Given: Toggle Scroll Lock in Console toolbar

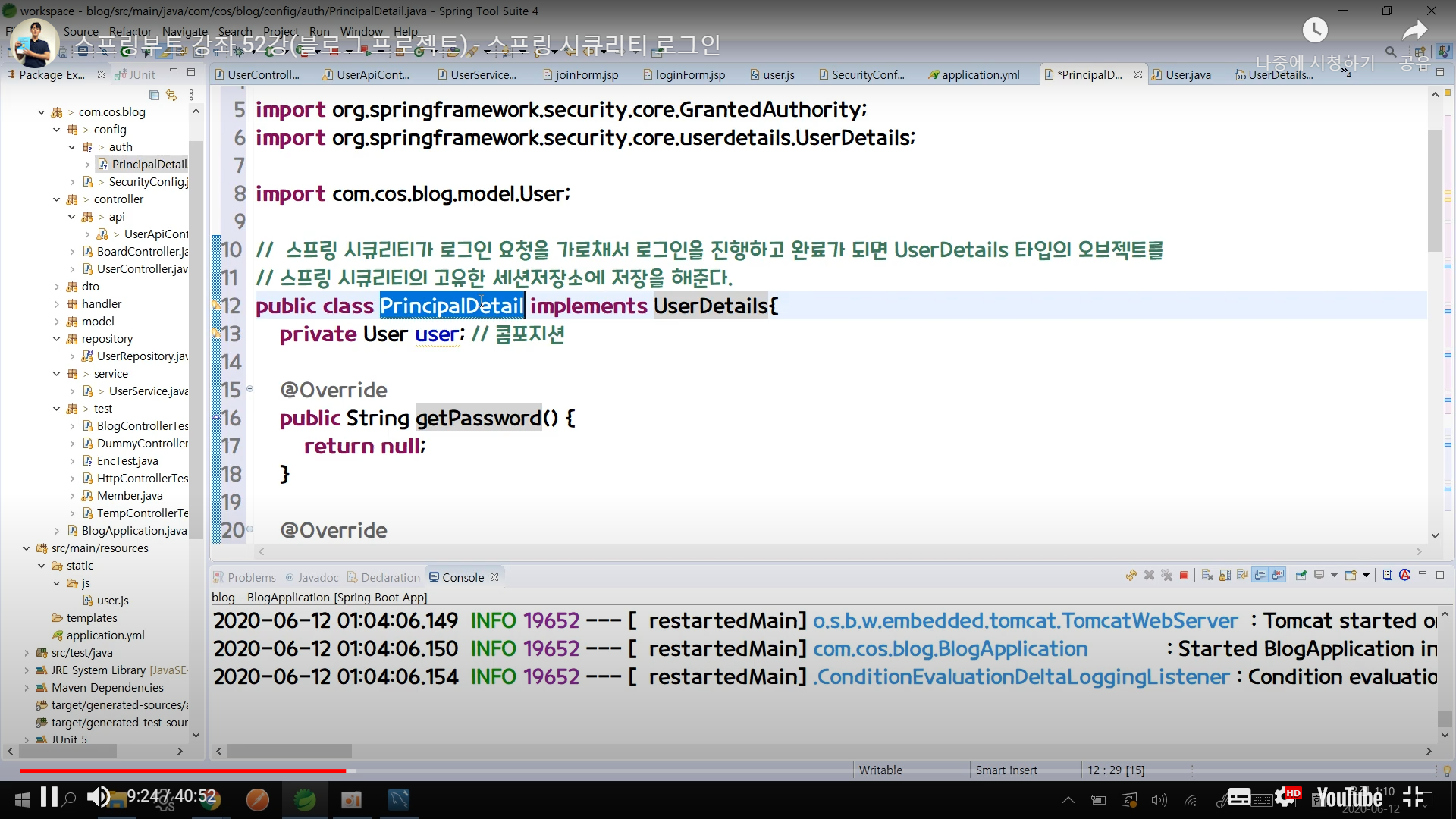Looking at the screenshot, I should [x=1225, y=576].
